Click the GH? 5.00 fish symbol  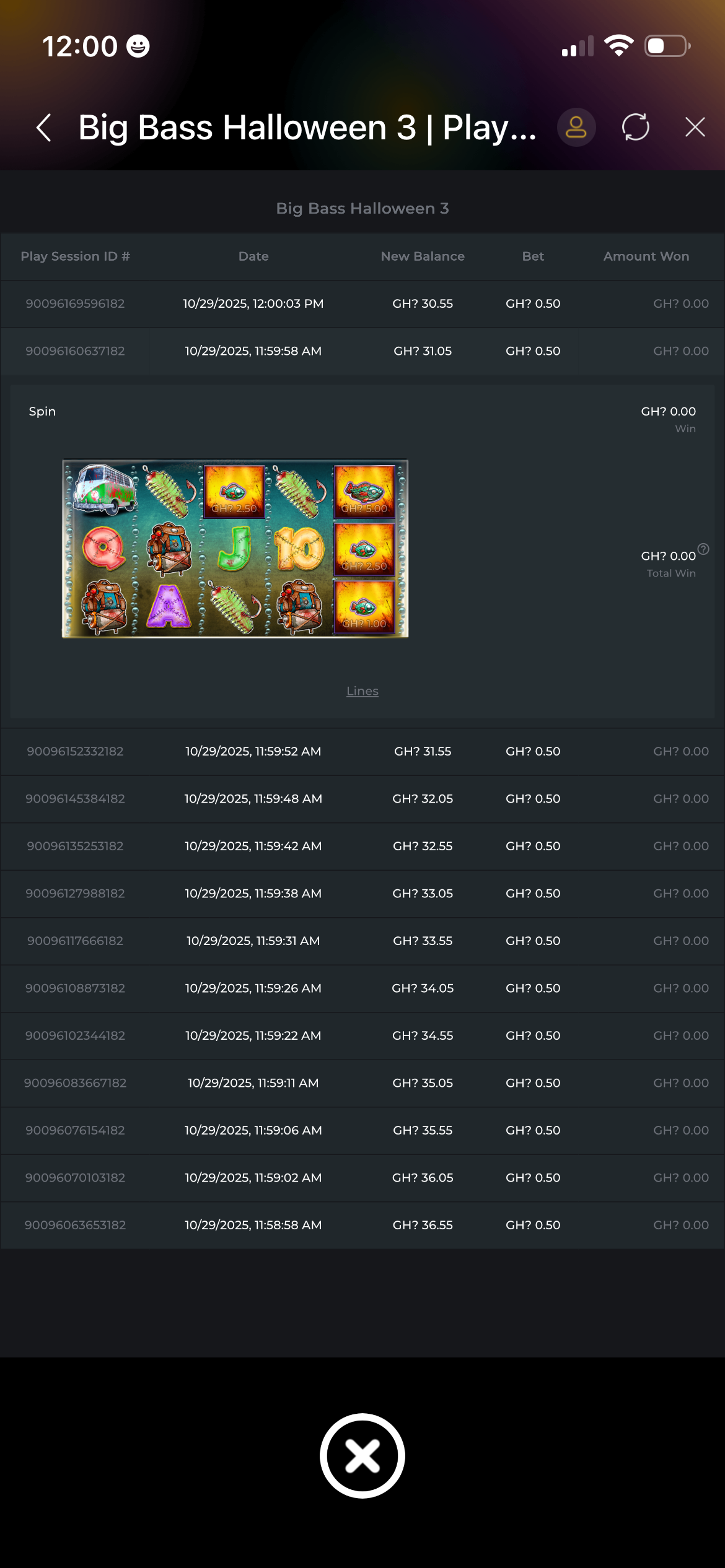pos(364,492)
